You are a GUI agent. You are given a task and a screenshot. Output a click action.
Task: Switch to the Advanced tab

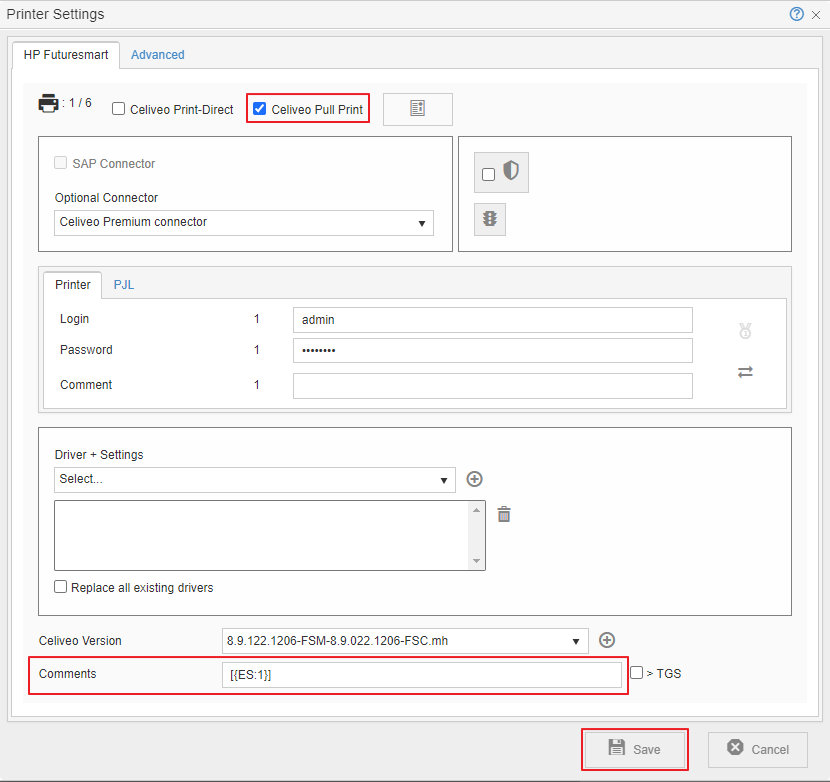(x=157, y=55)
